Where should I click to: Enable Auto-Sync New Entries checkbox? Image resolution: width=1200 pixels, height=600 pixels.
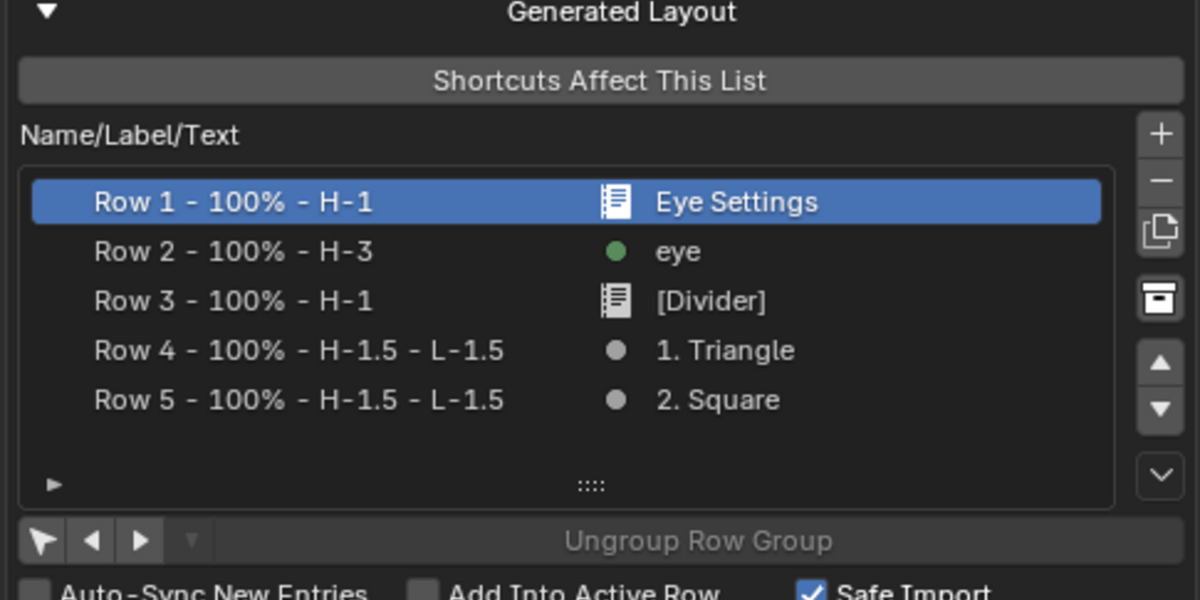(x=35, y=592)
